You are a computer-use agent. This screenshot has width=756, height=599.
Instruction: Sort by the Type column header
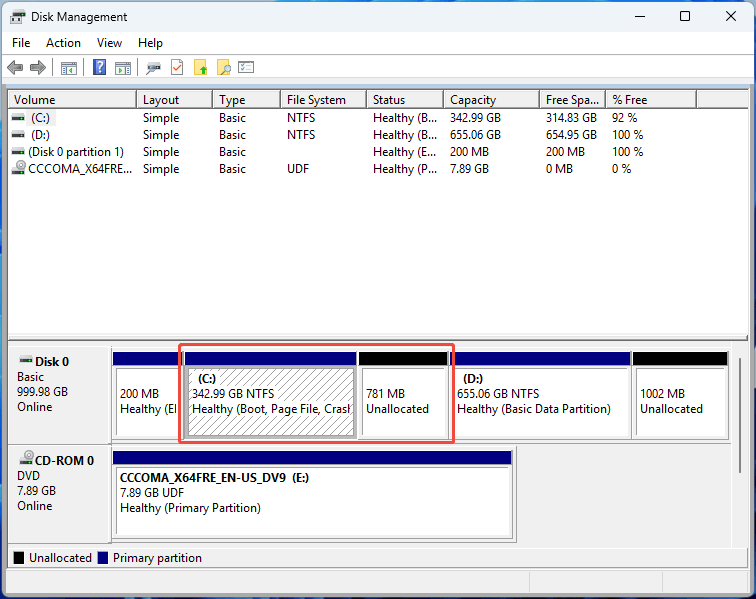tap(246, 100)
